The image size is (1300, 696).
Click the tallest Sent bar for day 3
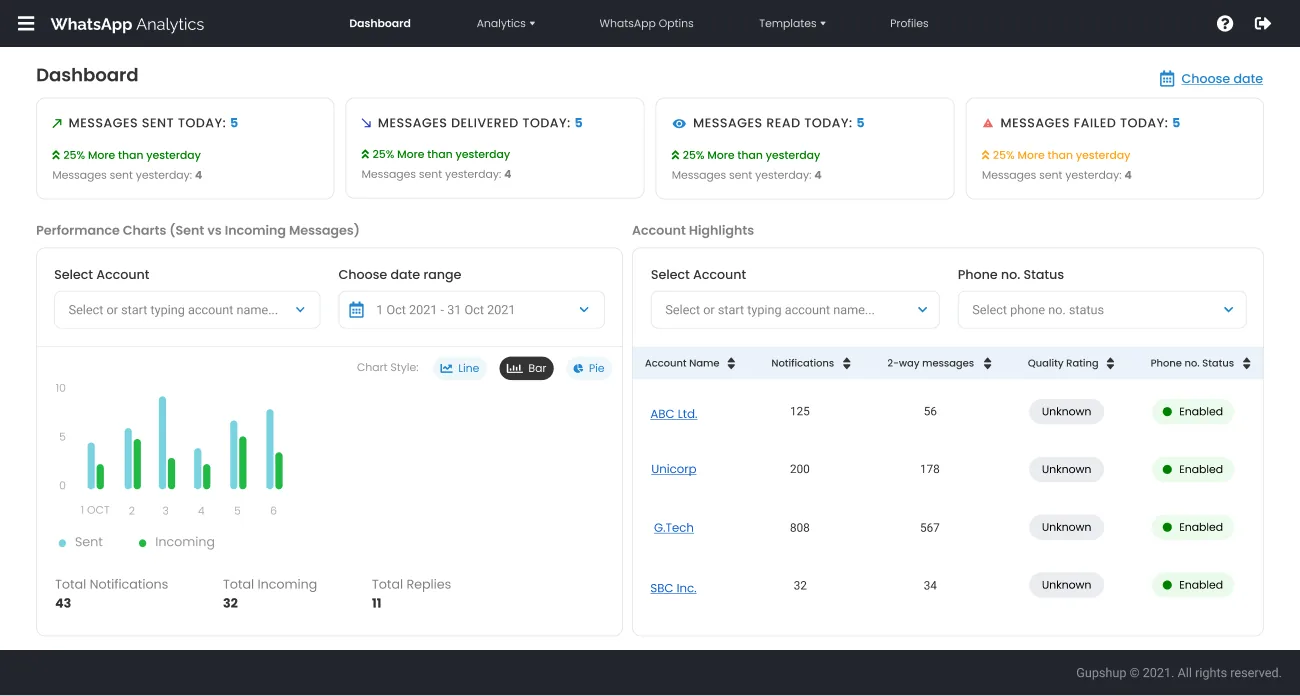point(162,443)
